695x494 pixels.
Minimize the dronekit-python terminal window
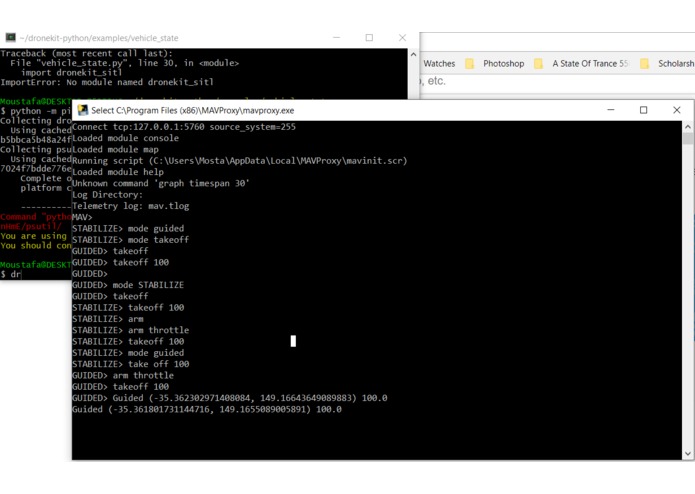click(336, 38)
